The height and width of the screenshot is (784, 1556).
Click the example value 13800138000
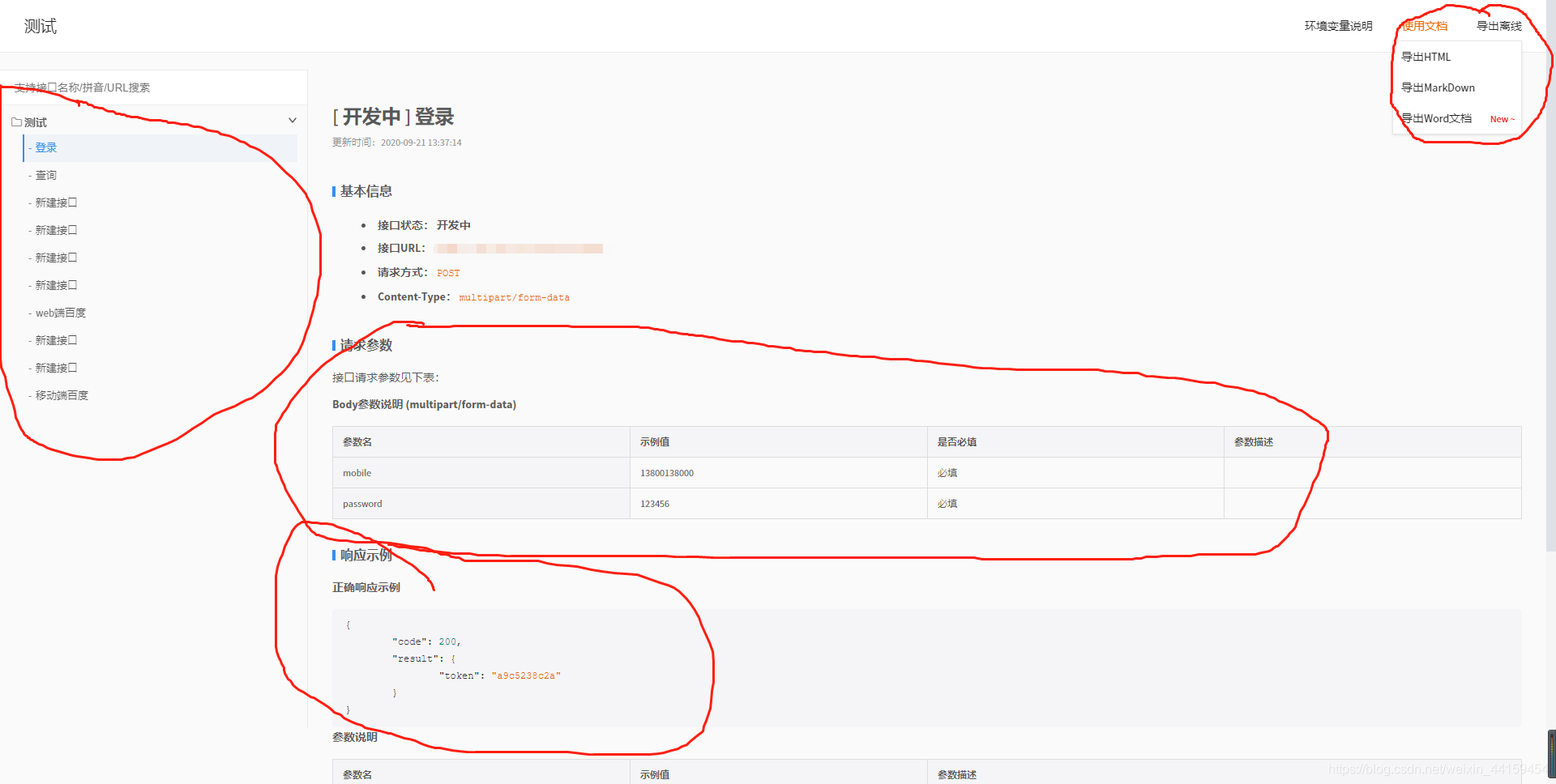(x=667, y=473)
